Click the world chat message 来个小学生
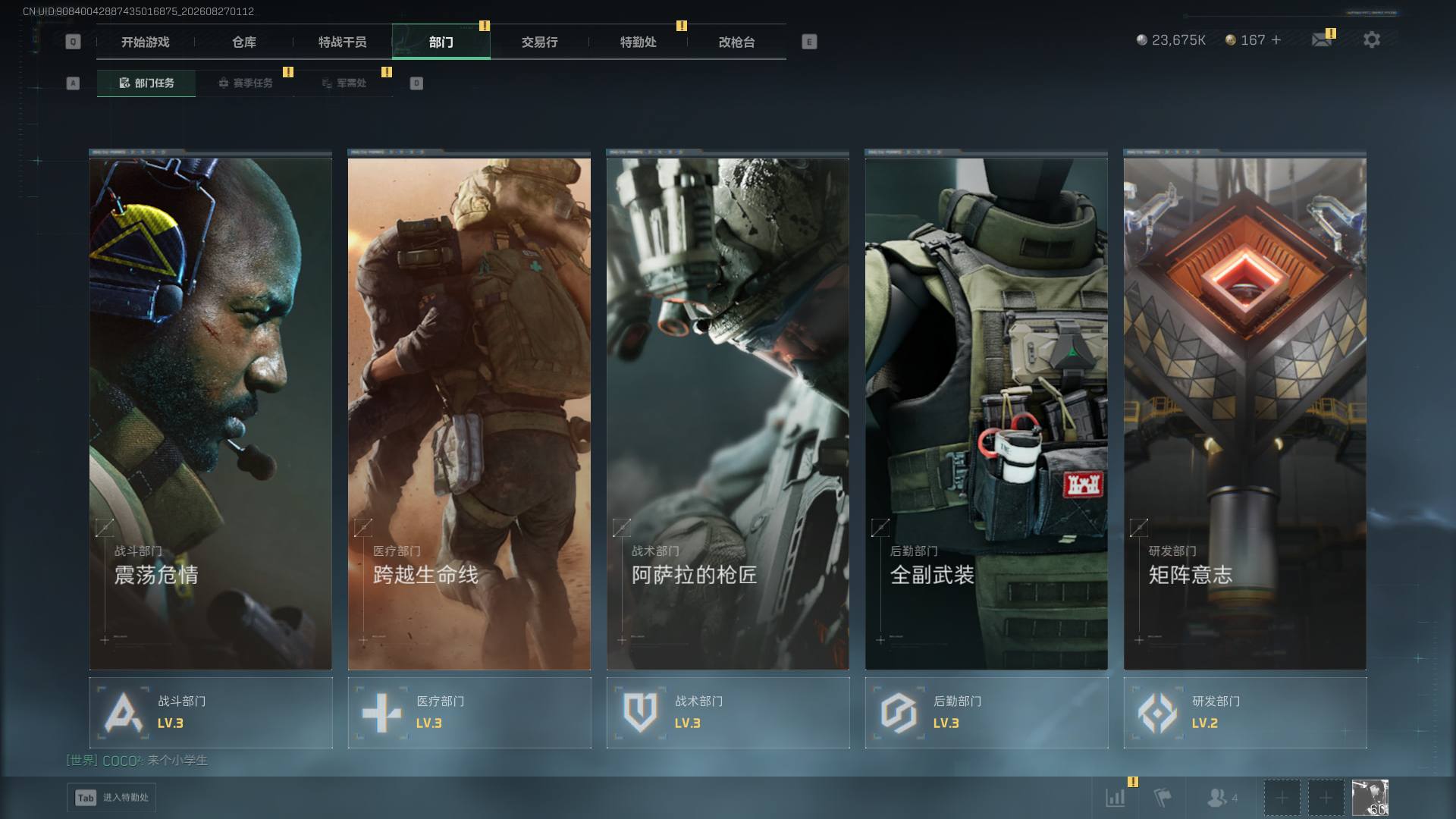The image size is (1456, 819). click(177, 760)
